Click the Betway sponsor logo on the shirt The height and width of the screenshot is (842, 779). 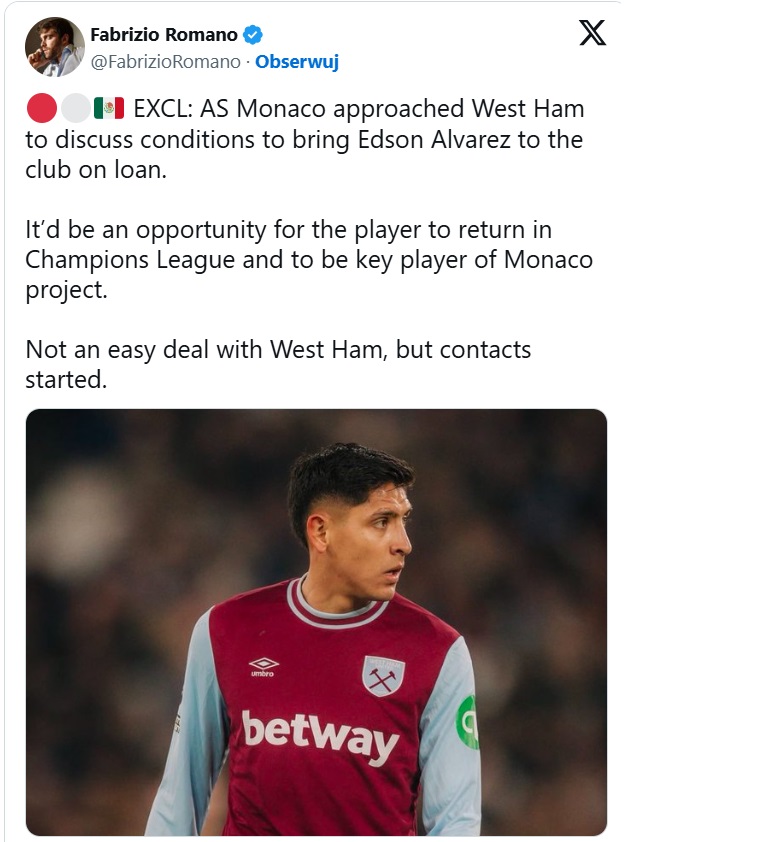pos(320,736)
